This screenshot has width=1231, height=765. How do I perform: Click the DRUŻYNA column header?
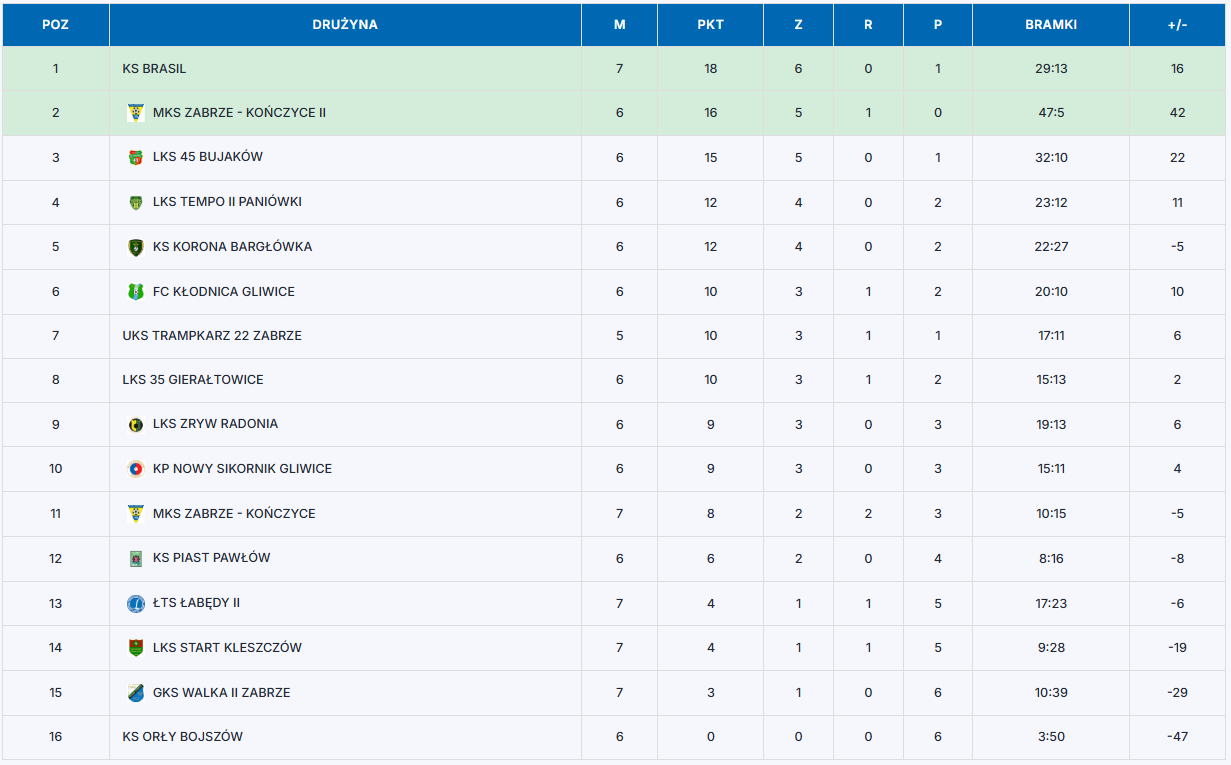click(x=345, y=25)
